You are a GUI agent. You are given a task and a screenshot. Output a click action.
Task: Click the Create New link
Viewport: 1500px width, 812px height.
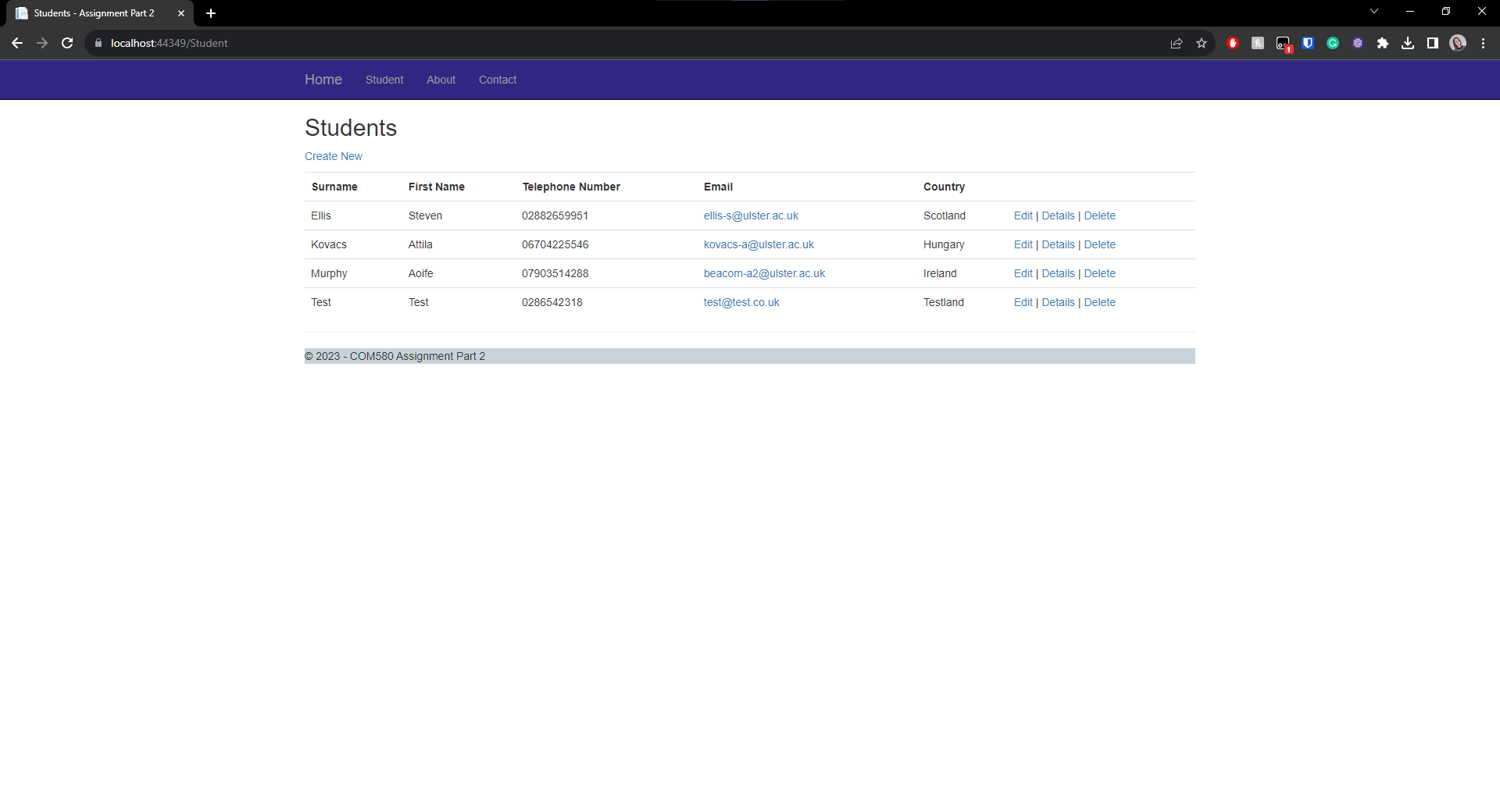pyautogui.click(x=334, y=156)
